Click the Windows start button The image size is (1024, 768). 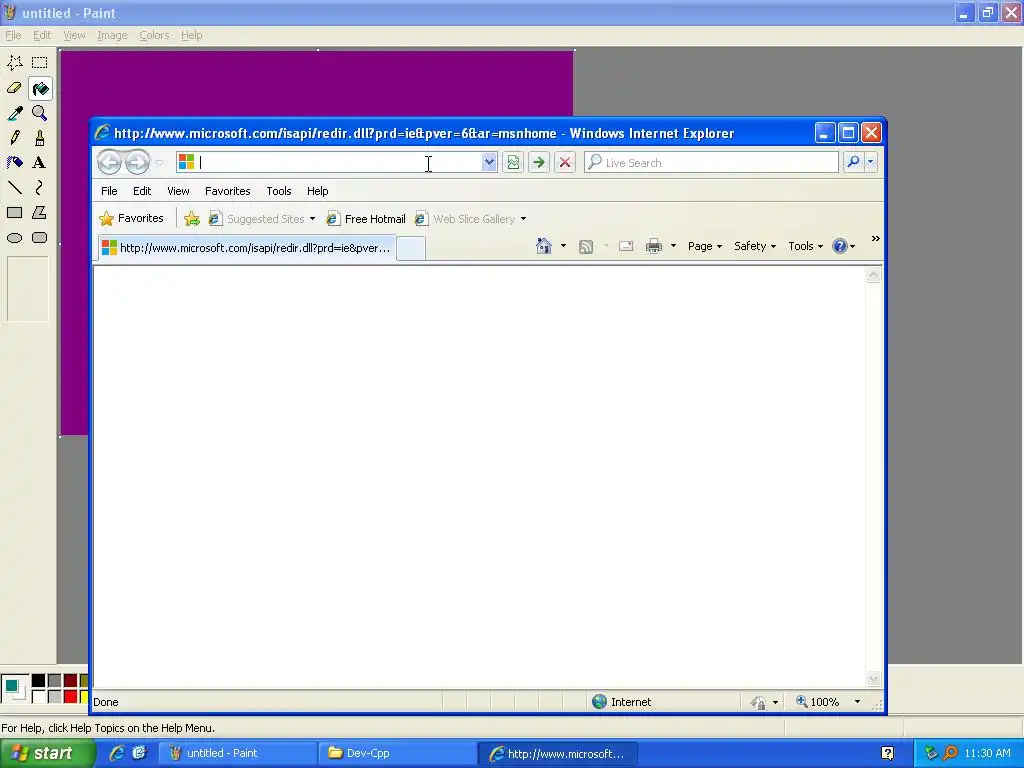pos(46,753)
